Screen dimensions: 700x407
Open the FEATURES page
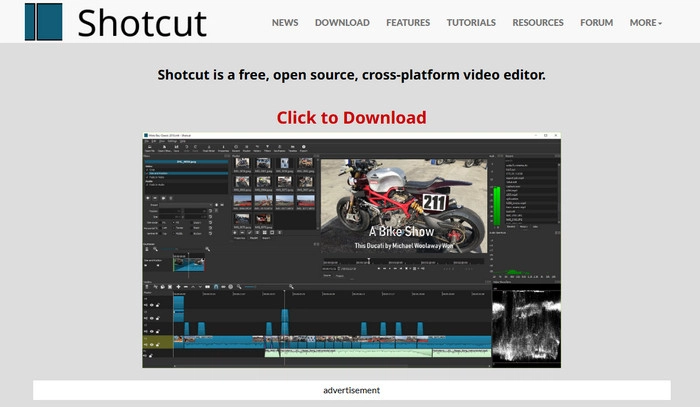click(x=408, y=22)
